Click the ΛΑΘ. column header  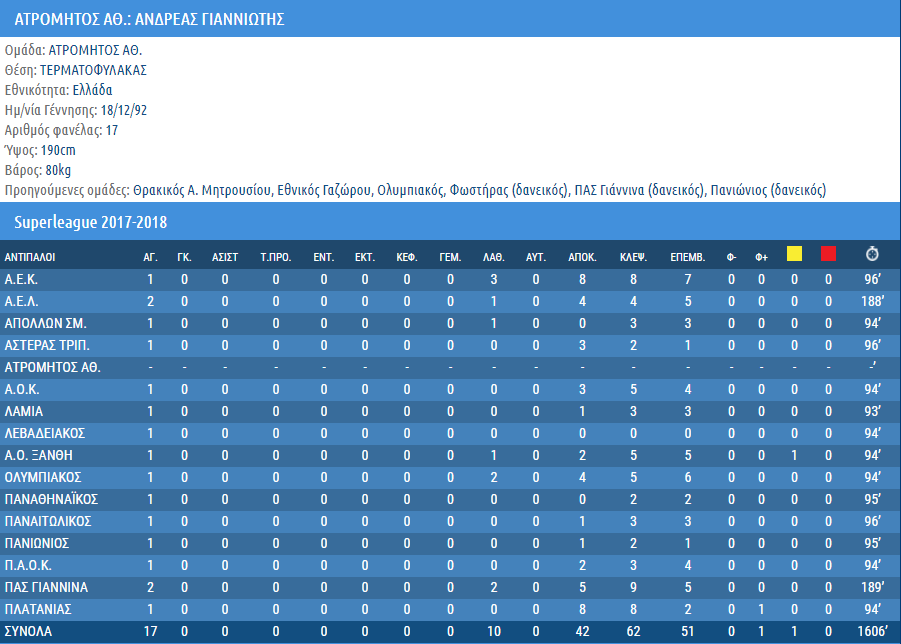pos(494,257)
